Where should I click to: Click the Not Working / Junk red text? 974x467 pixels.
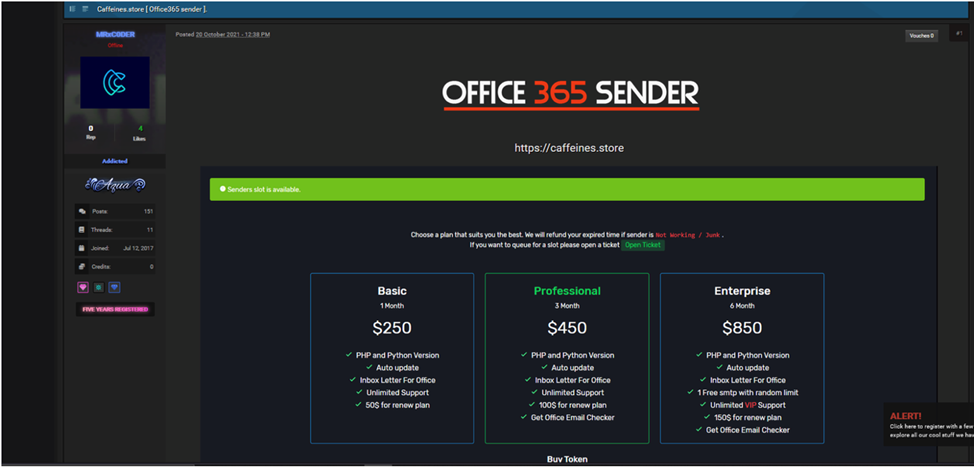pos(689,235)
